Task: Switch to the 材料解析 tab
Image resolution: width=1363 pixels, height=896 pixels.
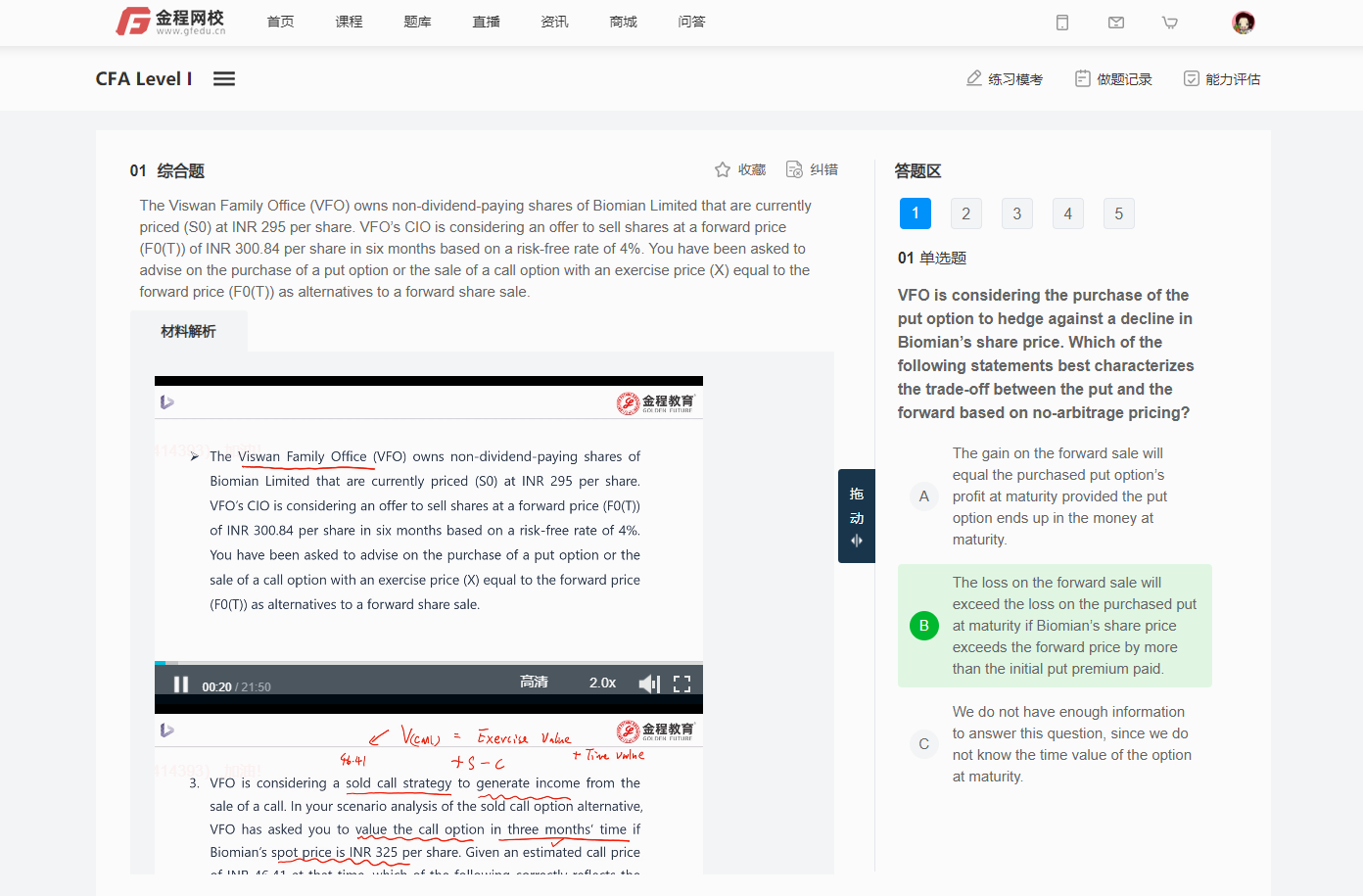Action: (x=188, y=332)
